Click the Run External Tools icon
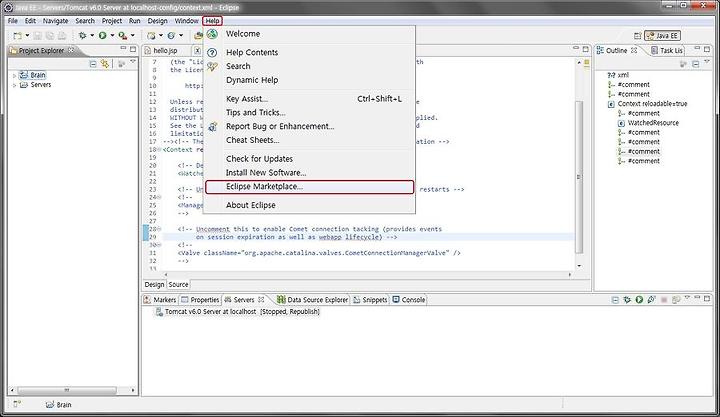 click(x=123, y=35)
